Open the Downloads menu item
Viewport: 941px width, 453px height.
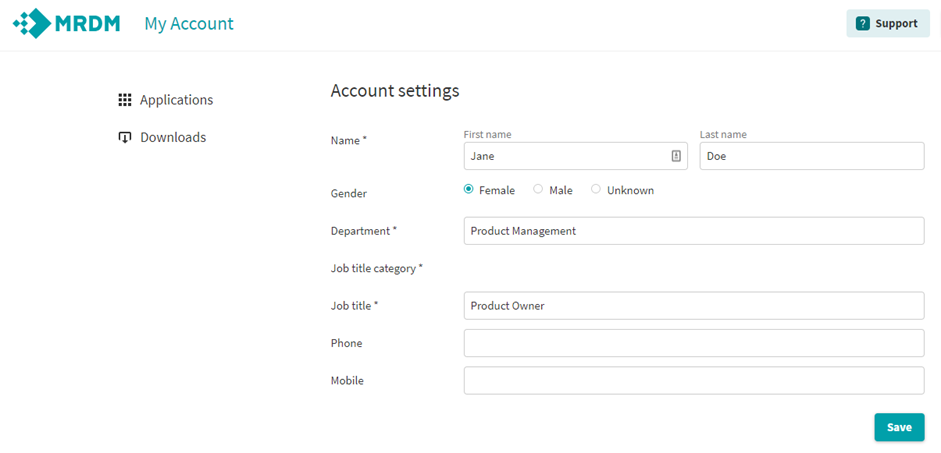tap(162, 138)
